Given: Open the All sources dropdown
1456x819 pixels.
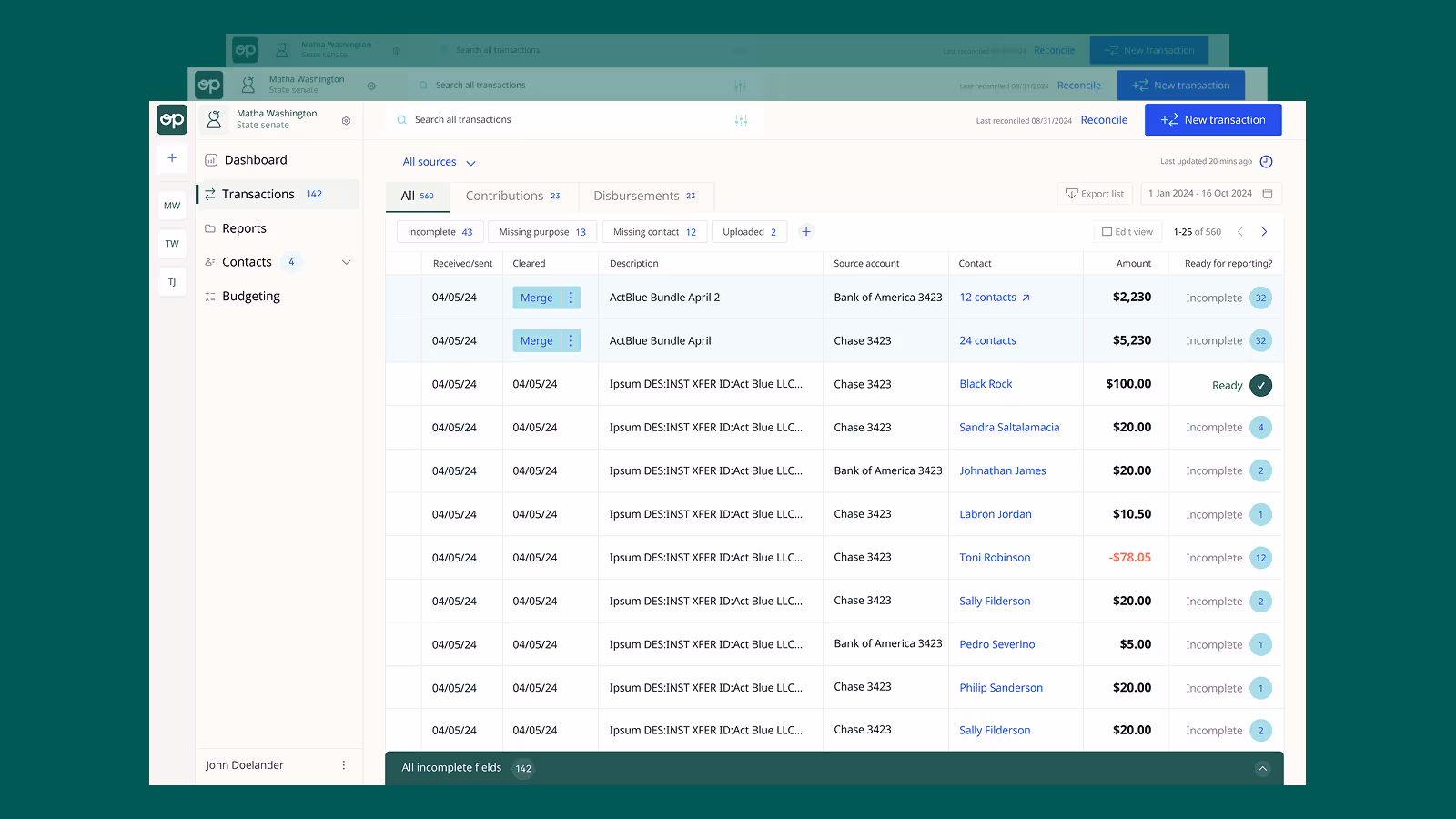Looking at the screenshot, I should tap(439, 162).
